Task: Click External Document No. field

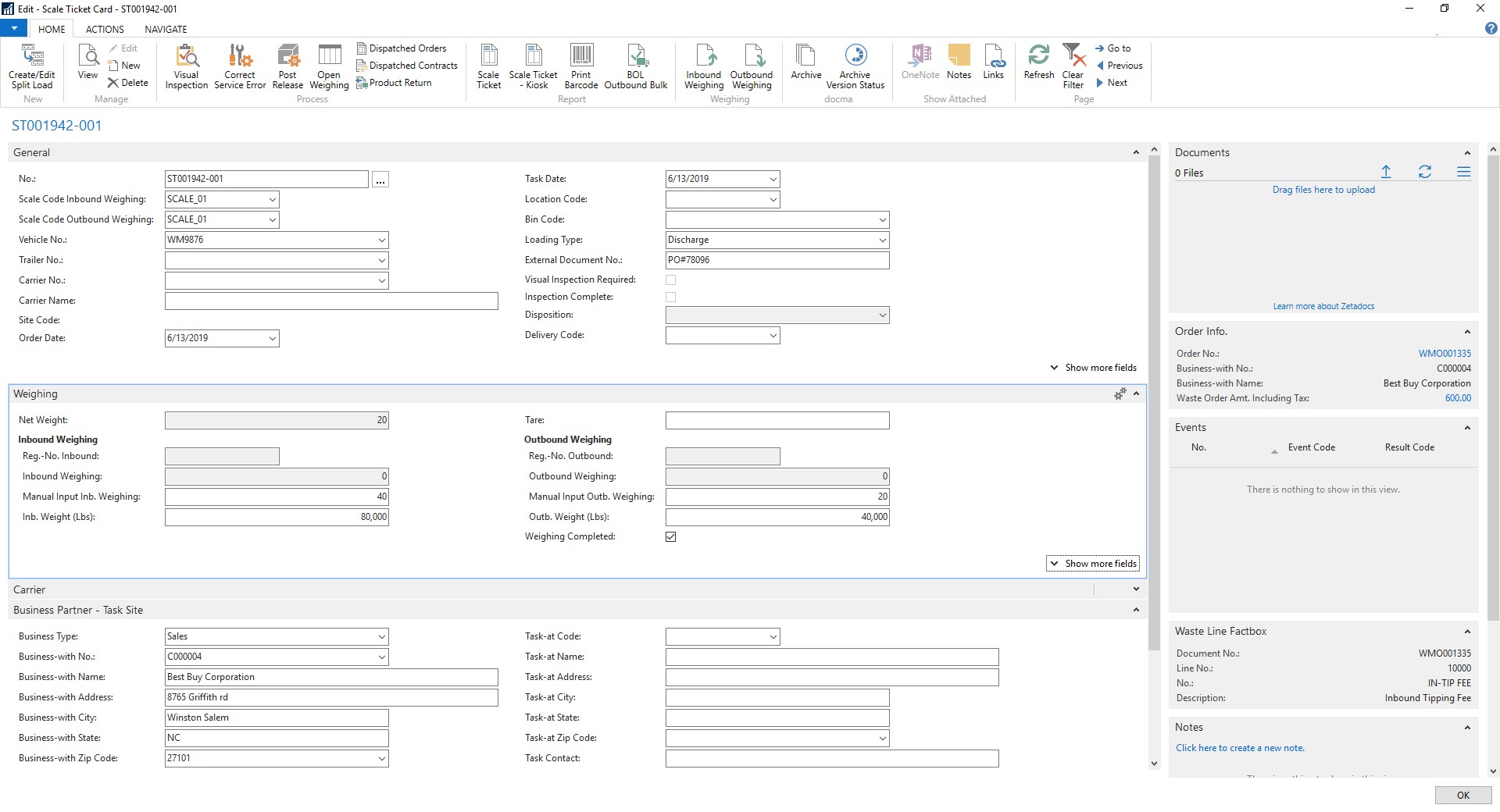Action: tap(777, 260)
